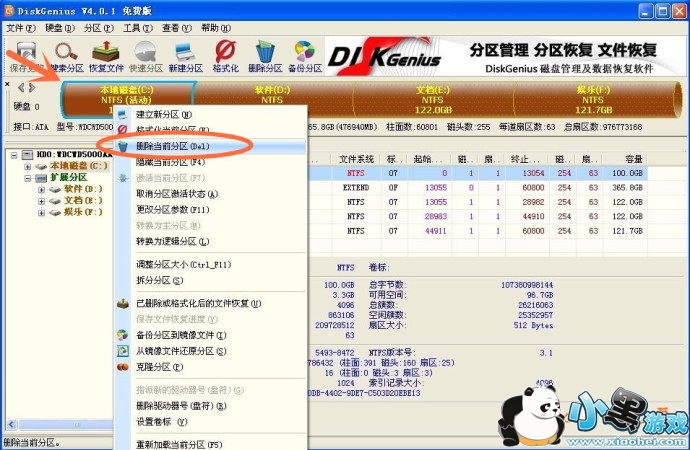Viewport: 690px width, 450px height.
Task: Choose 重新加载当前分区(F5)
Action: tap(179, 444)
